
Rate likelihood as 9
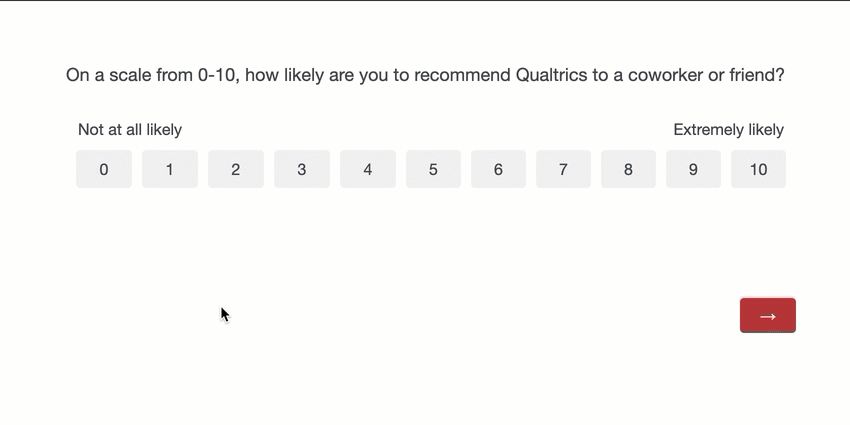pyautogui.click(x=693, y=169)
